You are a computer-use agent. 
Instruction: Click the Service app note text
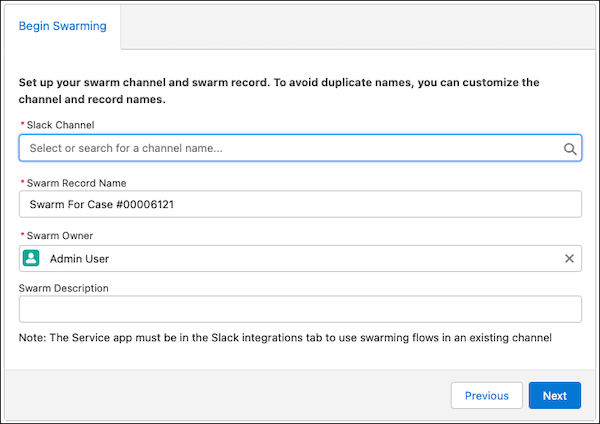[x=285, y=338]
